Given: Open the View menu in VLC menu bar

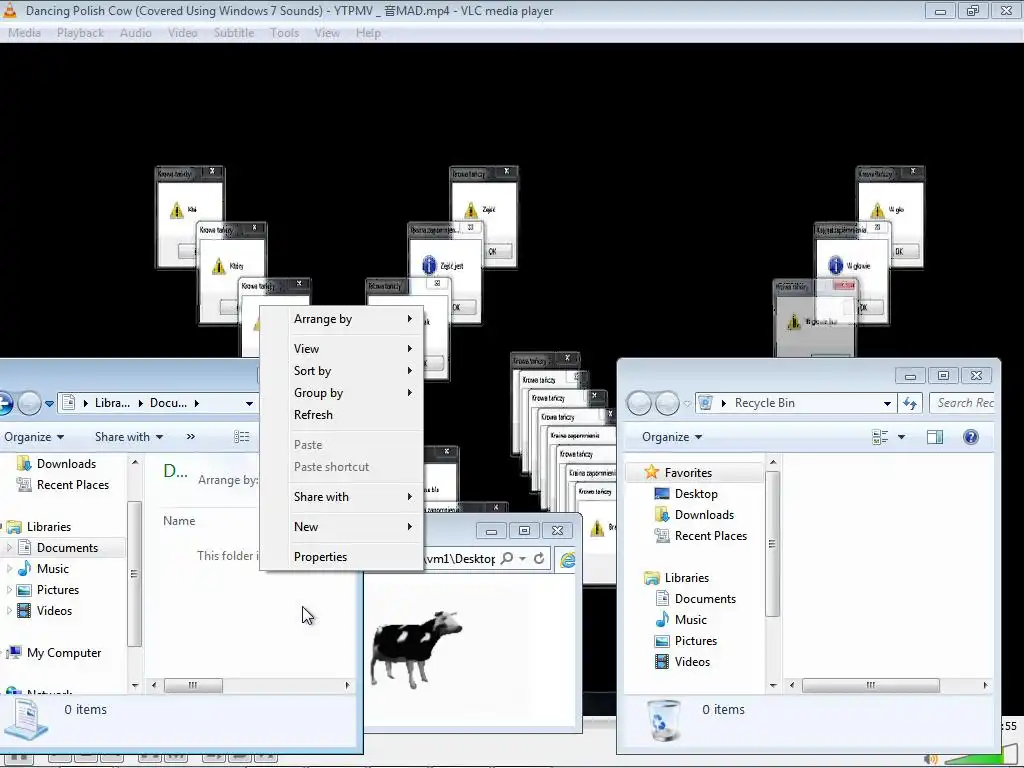Looking at the screenshot, I should pyautogui.click(x=327, y=33).
